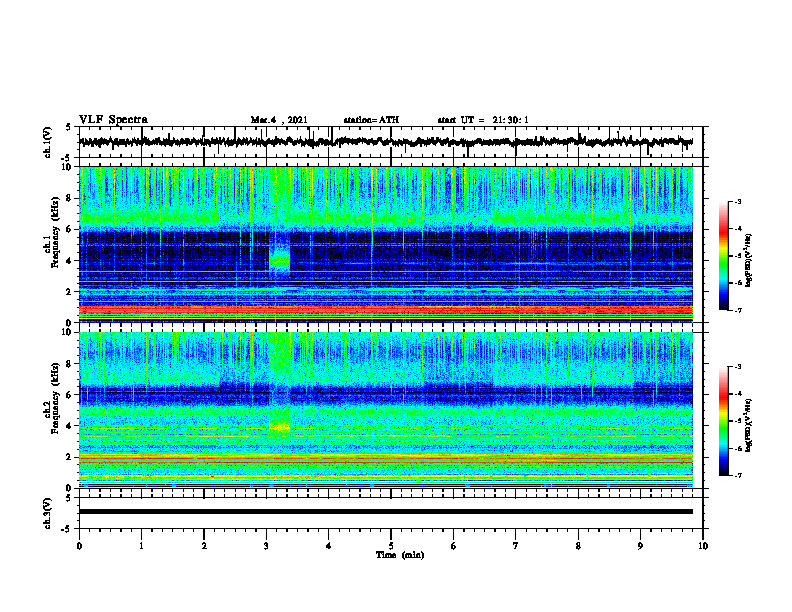Click the "2" label on the time axis

204,546
